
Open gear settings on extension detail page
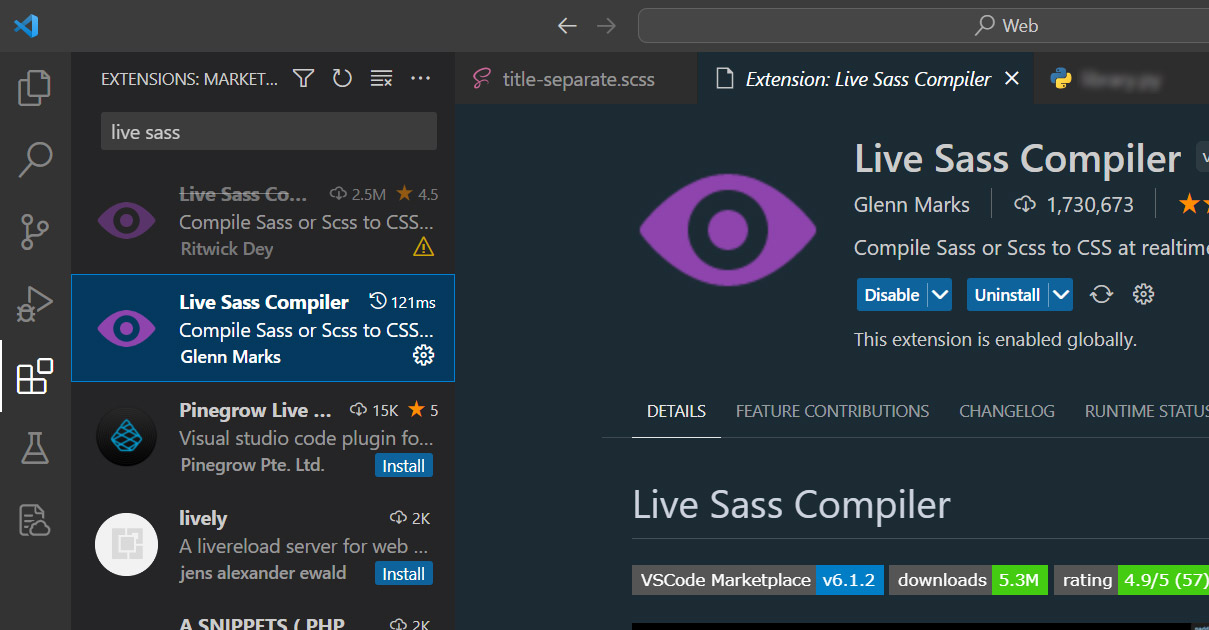[1144, 294]
